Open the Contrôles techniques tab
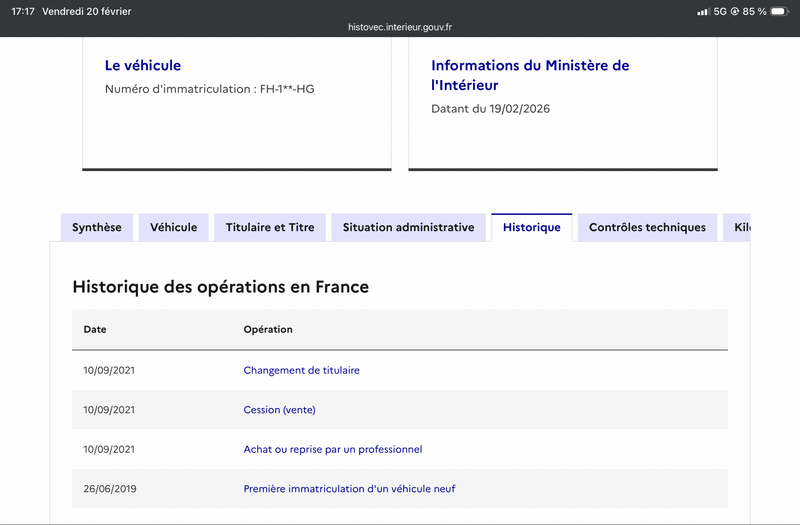 [x=647, y=227]
